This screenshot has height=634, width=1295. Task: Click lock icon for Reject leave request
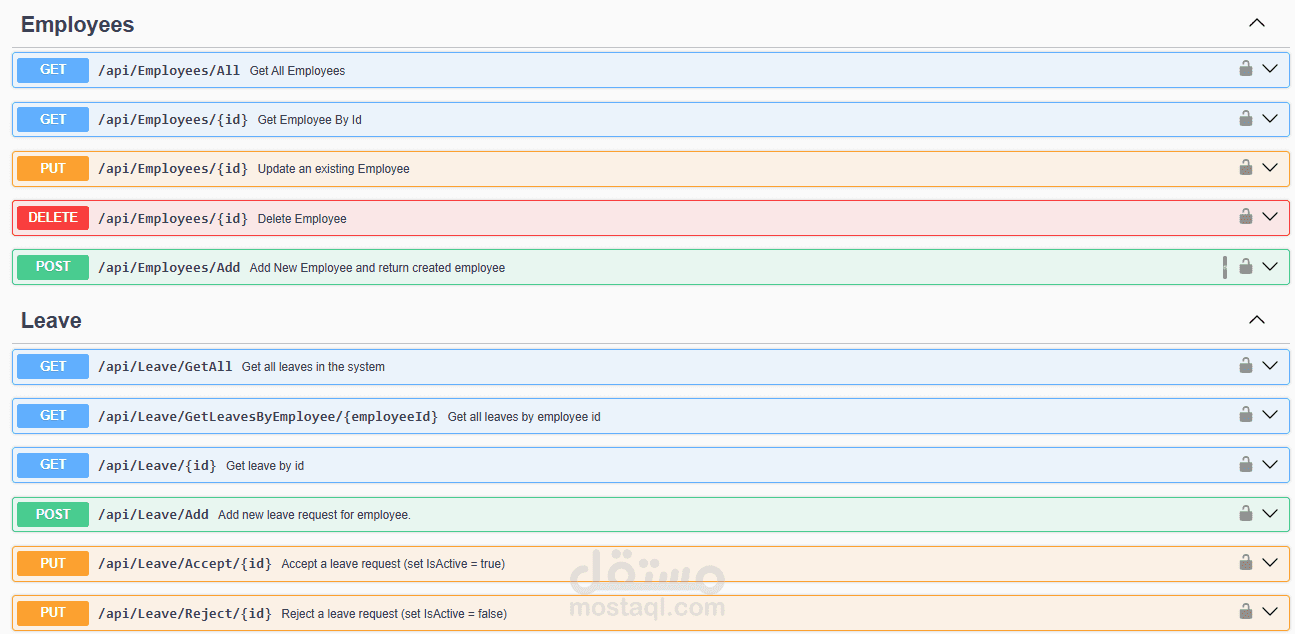pyautogui.click(x=1246, y=612)
